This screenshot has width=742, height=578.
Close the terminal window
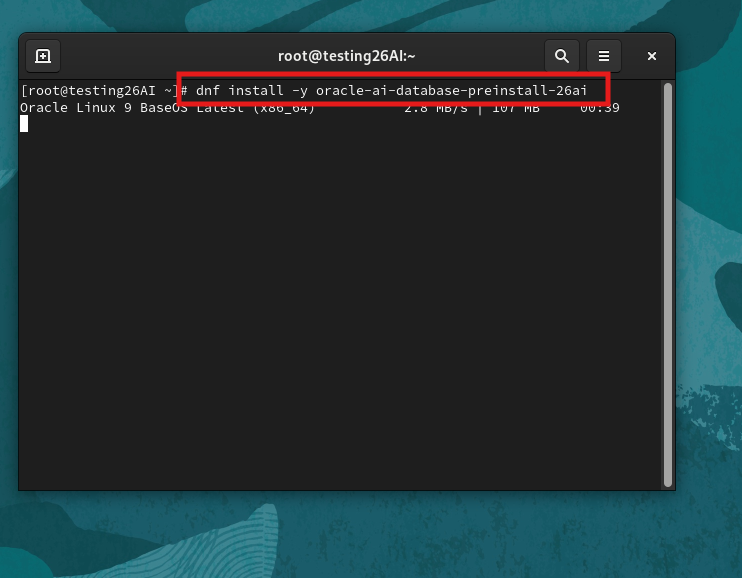pos(651,56)
